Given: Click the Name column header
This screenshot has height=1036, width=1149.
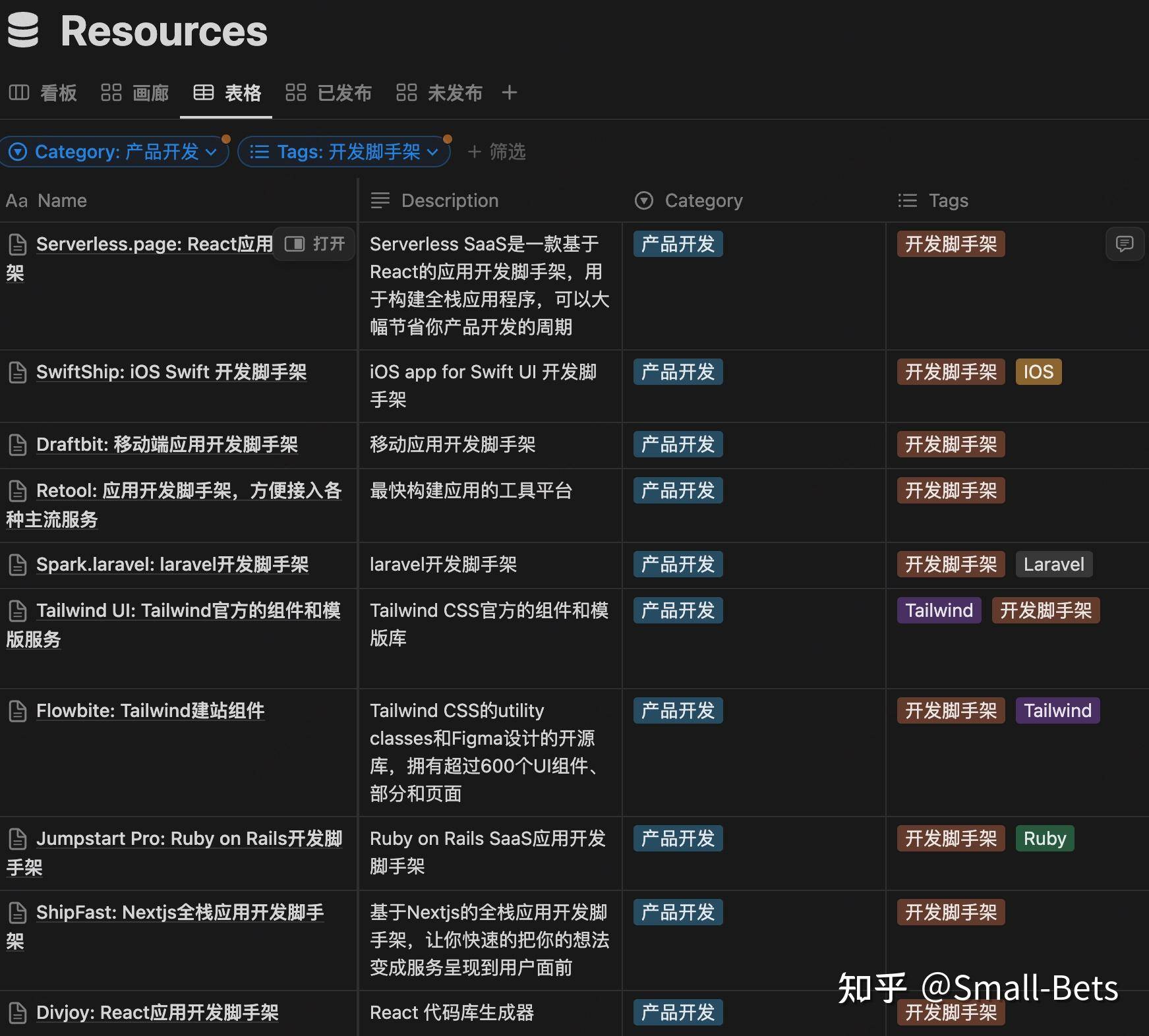Looking at the screenshot, I should [46, 200].
